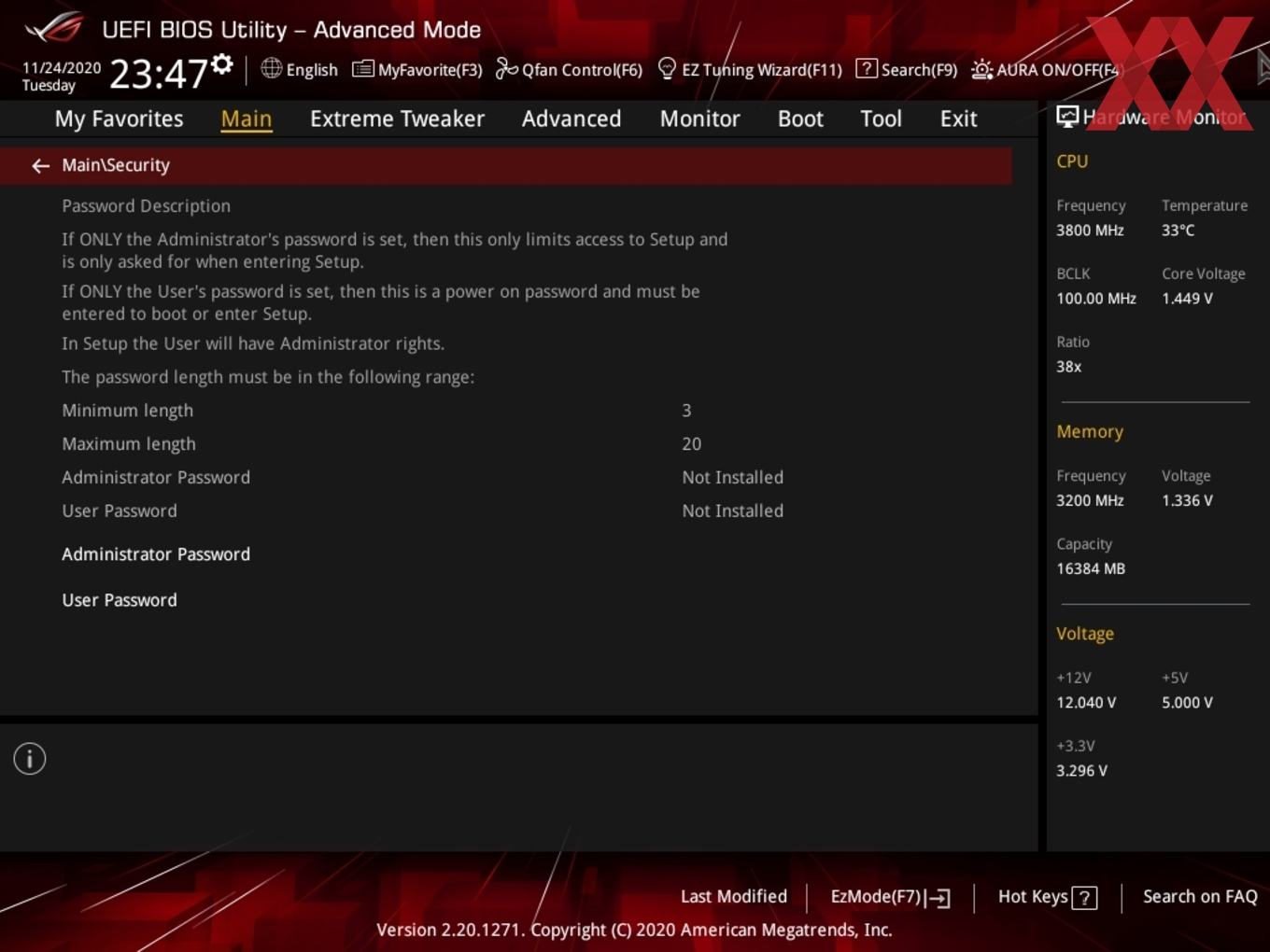This screenshot has height=952, width=1270.
Task: Go to the Advanced tab
Action: (x=571, y=119)
